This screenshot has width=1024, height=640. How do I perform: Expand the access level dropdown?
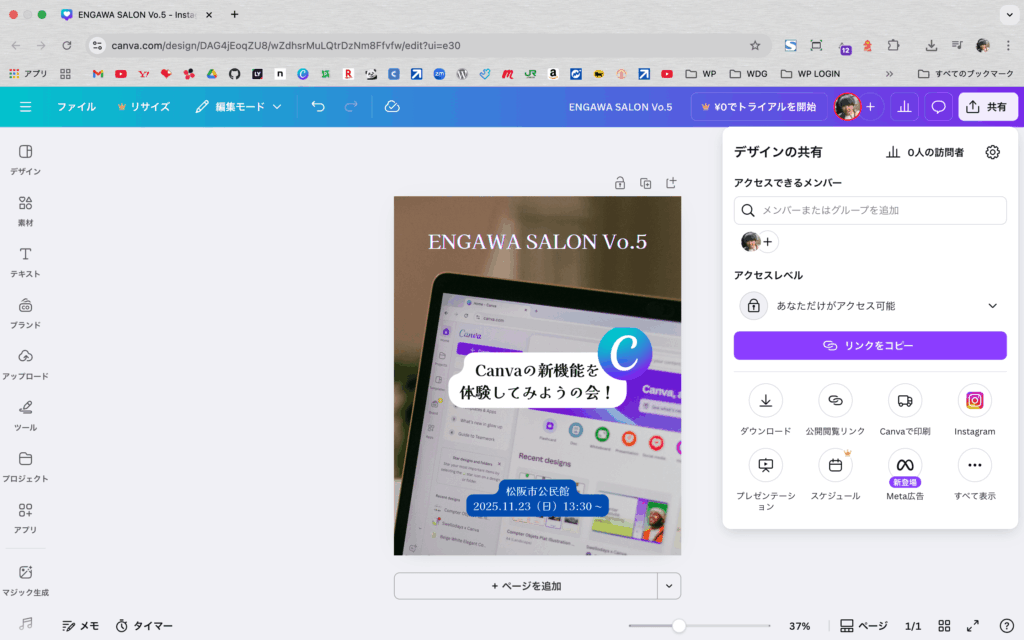pos(992,306)
